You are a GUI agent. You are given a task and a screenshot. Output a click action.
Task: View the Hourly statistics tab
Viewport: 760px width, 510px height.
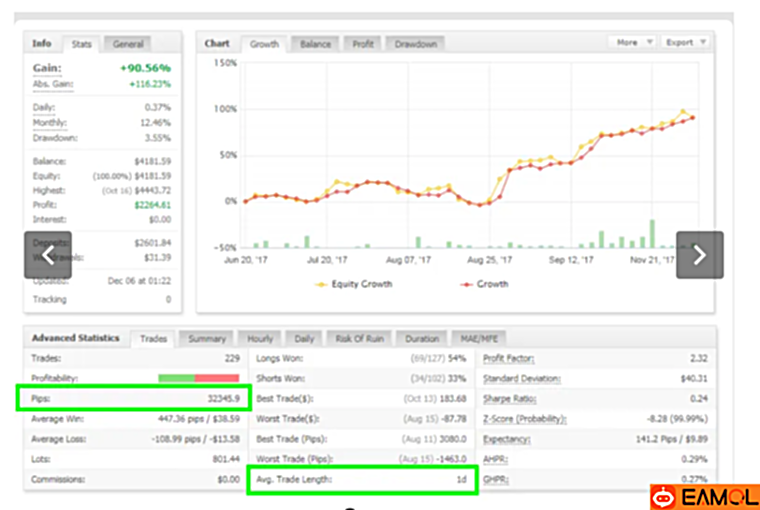point(259,339)
